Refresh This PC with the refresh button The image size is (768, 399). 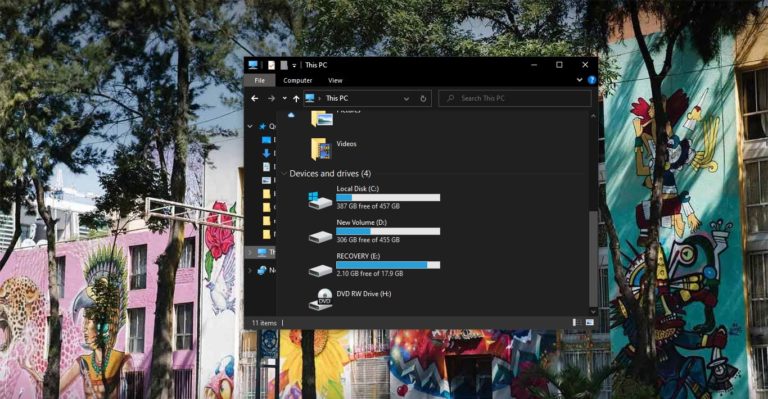pos(423,98)
